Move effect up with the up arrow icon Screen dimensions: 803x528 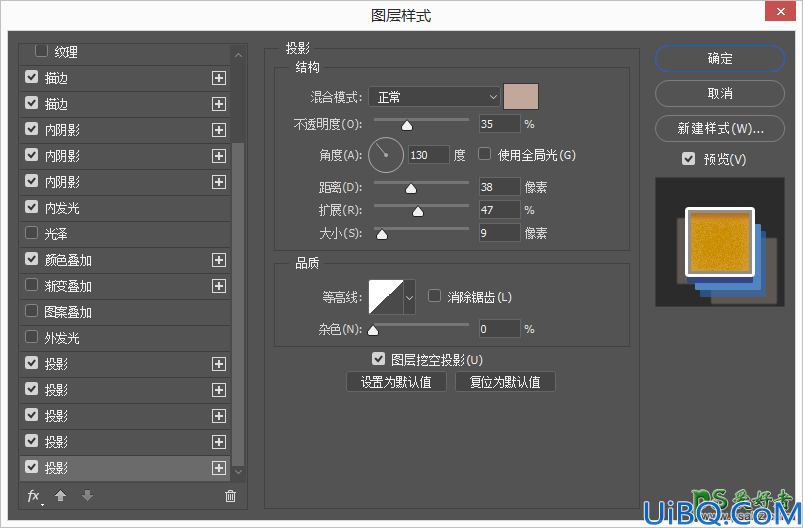60,496
